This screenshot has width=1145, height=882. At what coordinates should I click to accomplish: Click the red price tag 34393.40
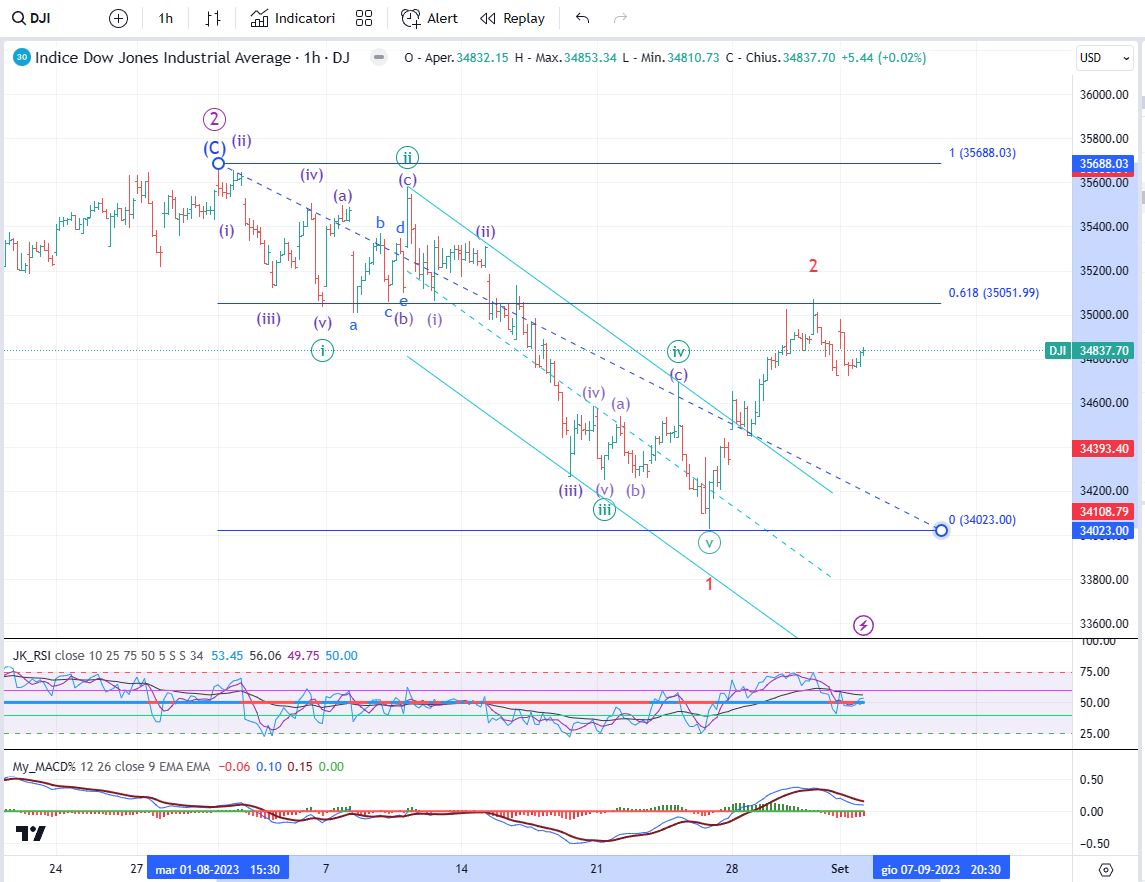pyautogui.click(x=1103, y=448)
